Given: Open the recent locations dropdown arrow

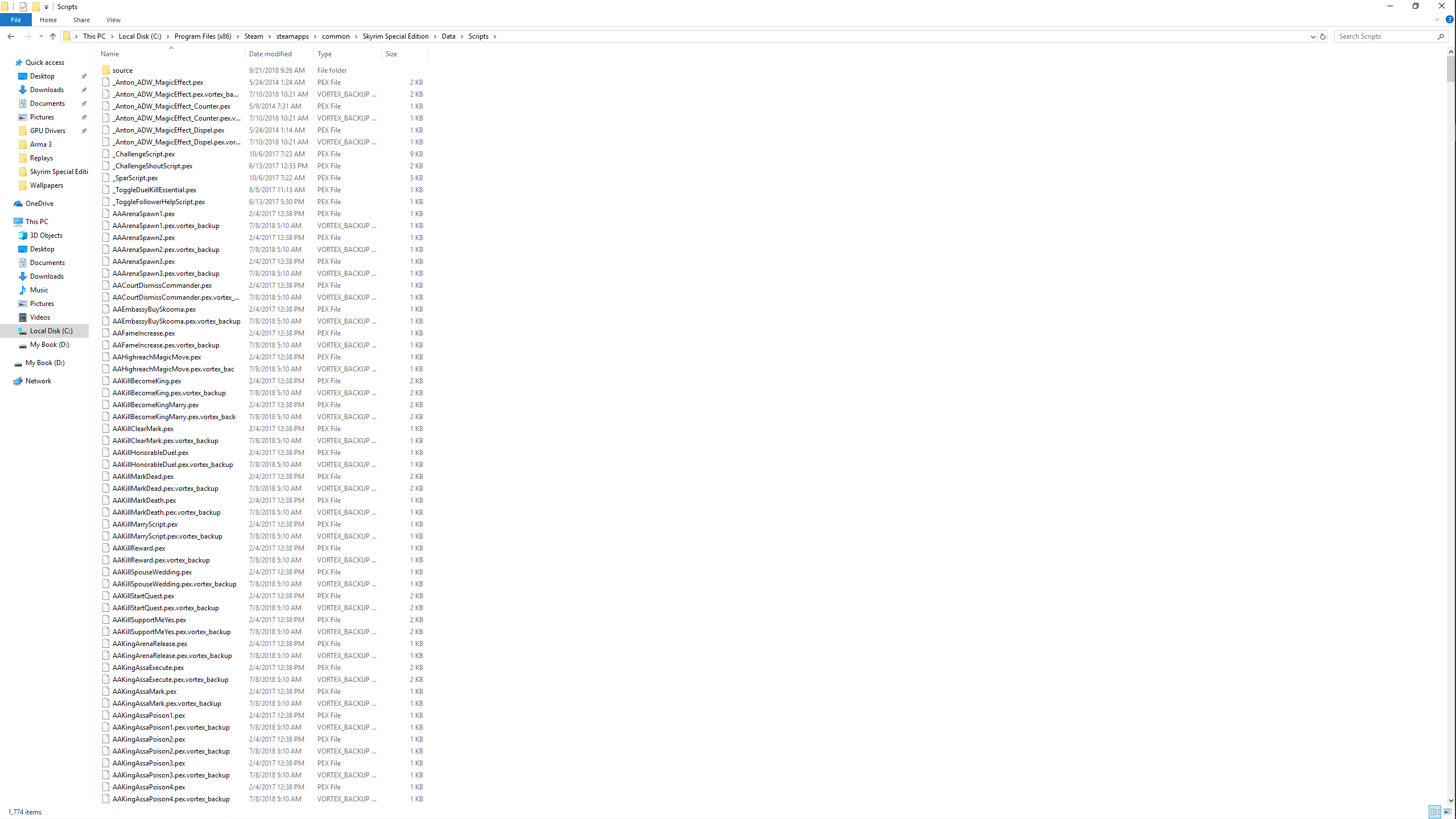Looking at the screenshot, I should click(x=41, y=36).
